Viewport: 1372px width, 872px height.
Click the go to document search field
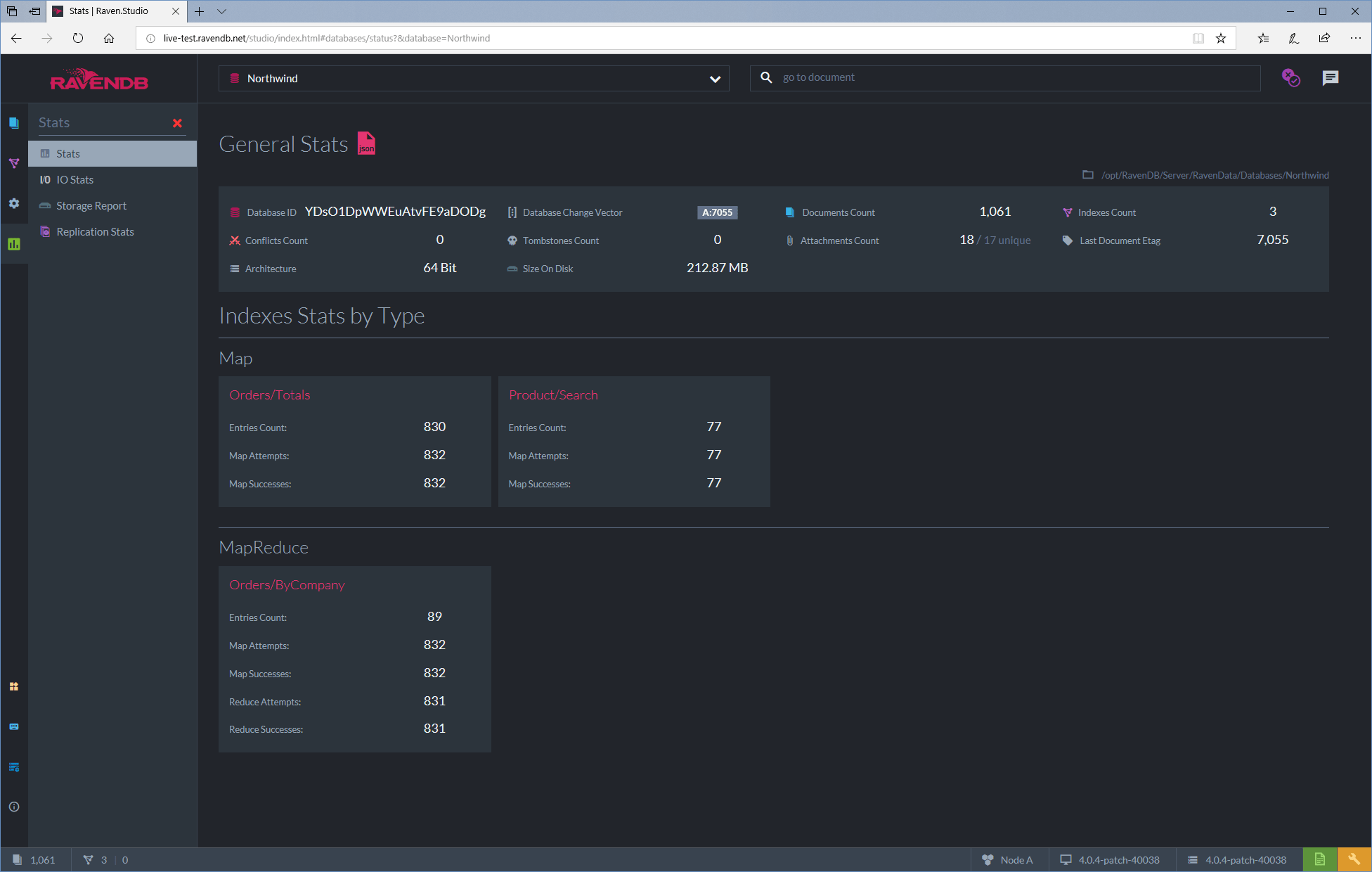[1012, 77]
